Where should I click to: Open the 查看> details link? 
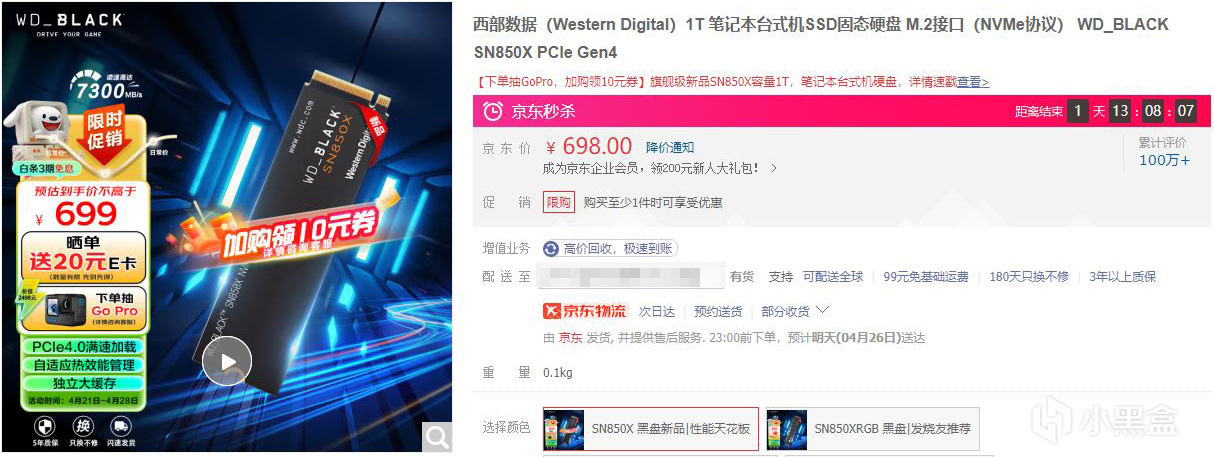coord(973,82)
